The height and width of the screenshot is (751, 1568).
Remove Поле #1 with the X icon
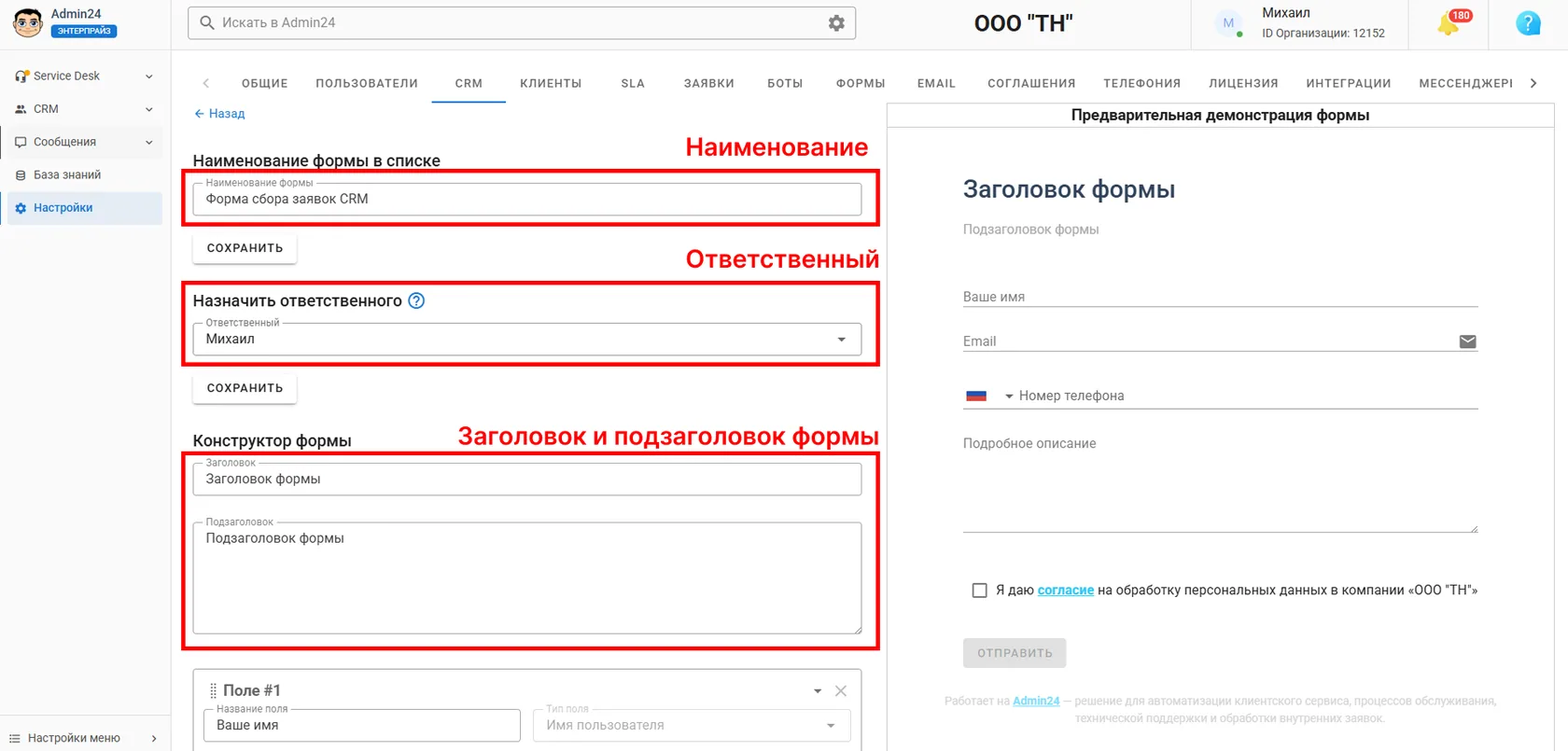coord(841,691)
